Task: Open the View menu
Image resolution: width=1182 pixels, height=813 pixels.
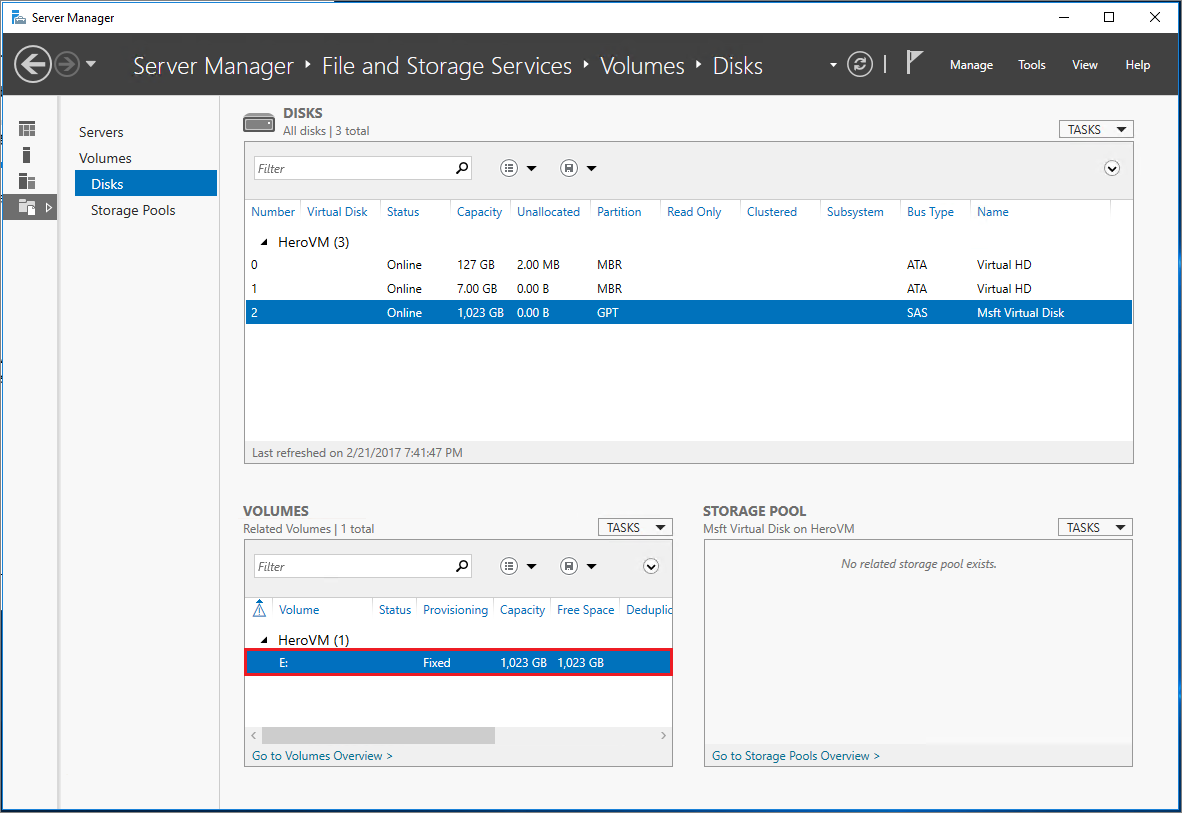Action: [1084, 65]
